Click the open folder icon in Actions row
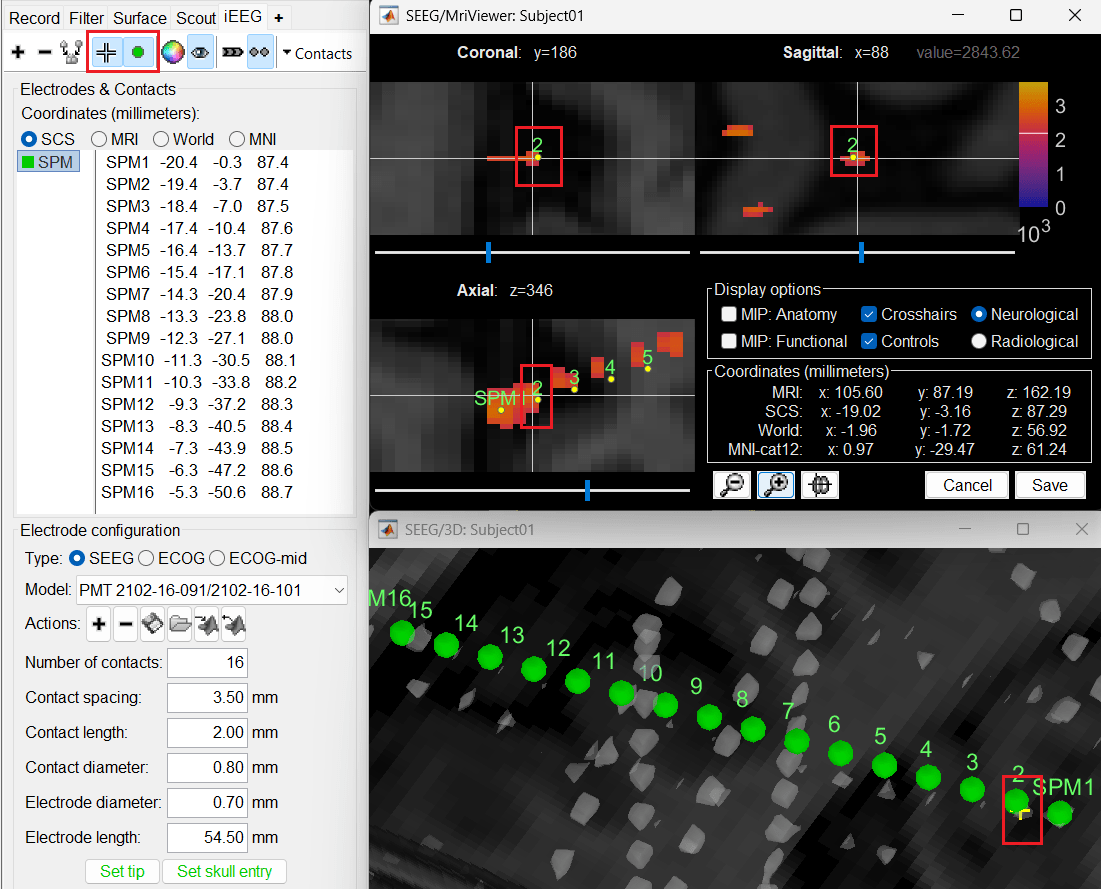Viewport: 1101px width, 889px height. tap(180, 626)
